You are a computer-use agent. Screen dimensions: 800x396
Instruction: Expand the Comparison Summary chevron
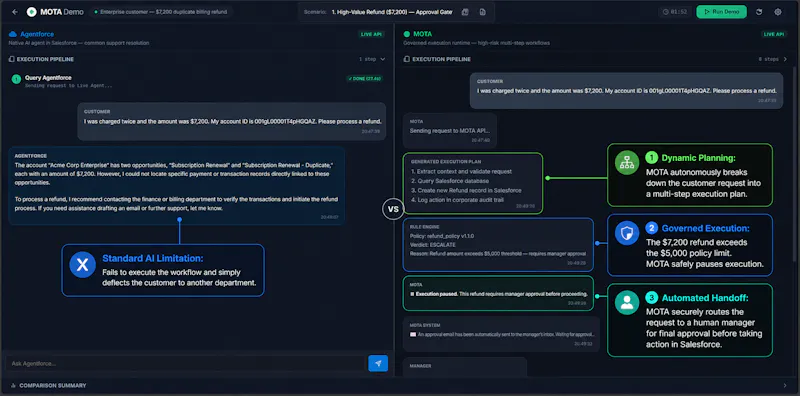coord(785,386)
